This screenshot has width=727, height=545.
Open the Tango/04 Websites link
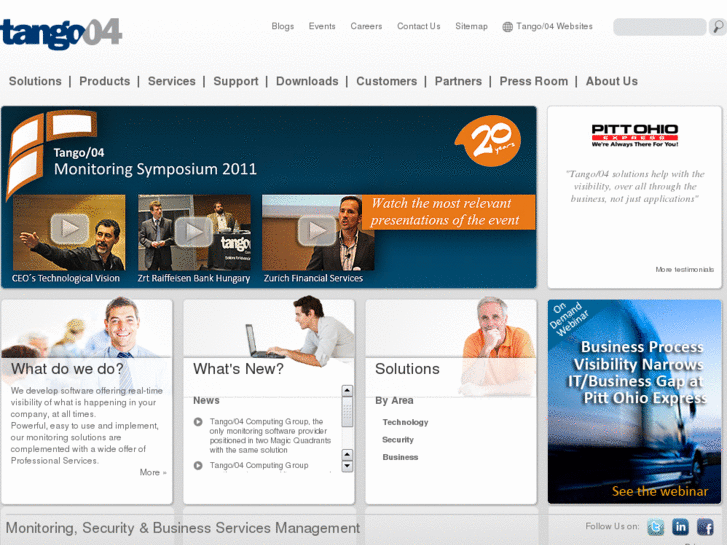[x=555, y=26]
